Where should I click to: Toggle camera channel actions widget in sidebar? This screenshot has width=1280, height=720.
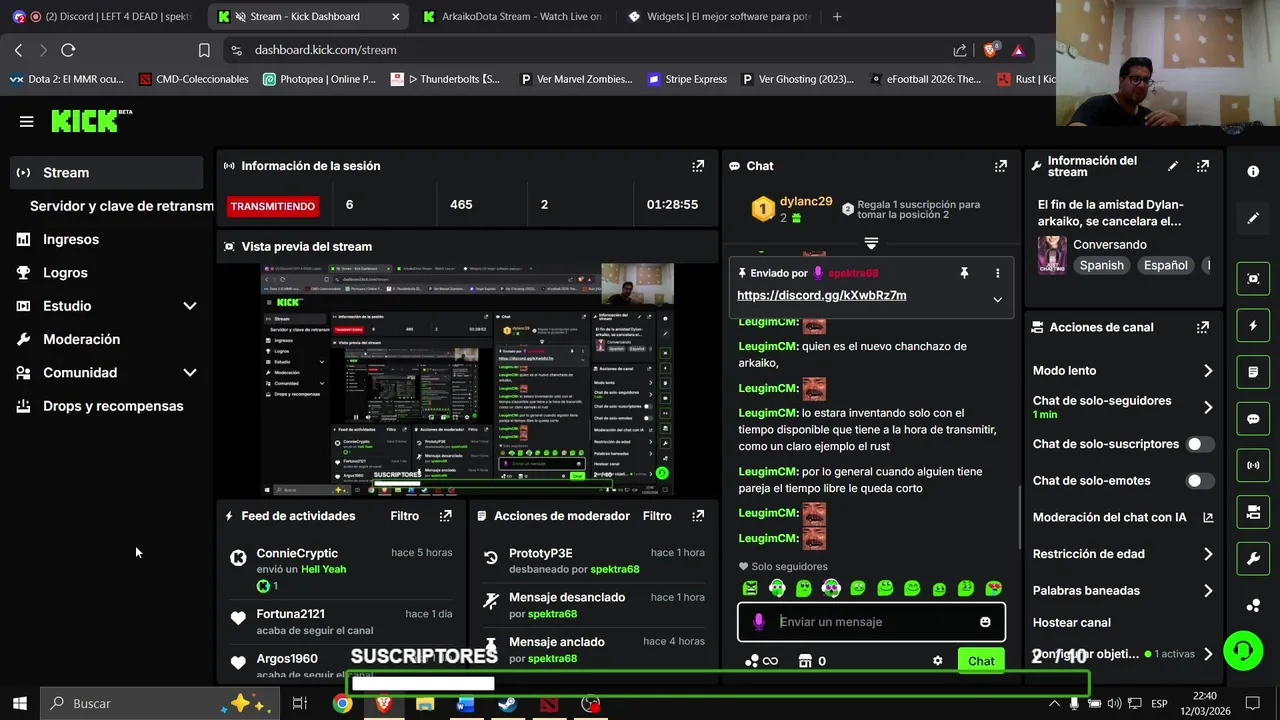pos(1253,512)
